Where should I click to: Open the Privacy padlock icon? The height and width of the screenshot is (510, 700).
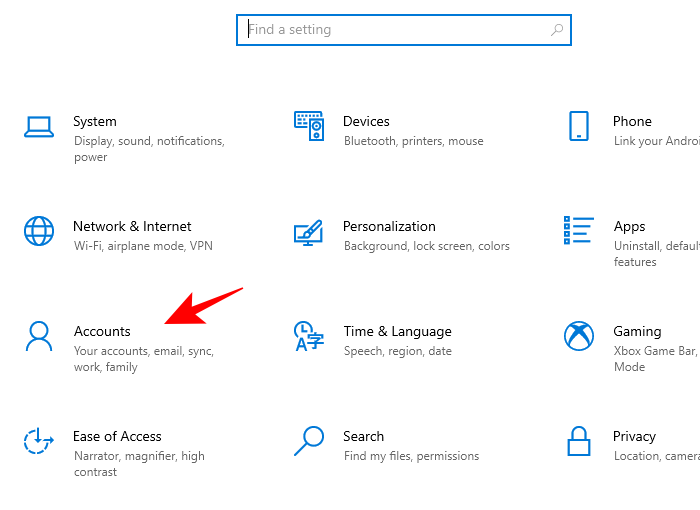tap(579, 441)
